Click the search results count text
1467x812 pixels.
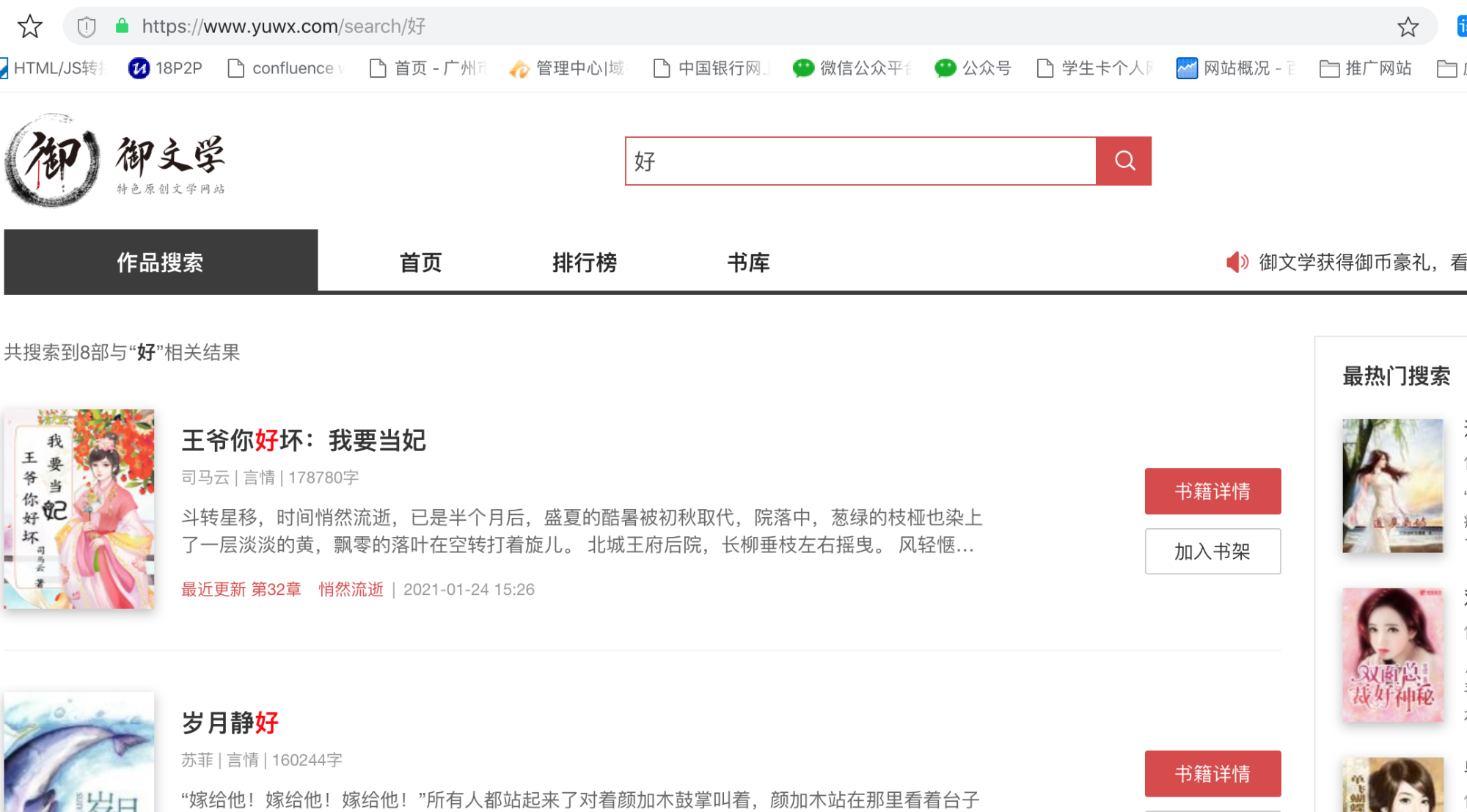122,352
